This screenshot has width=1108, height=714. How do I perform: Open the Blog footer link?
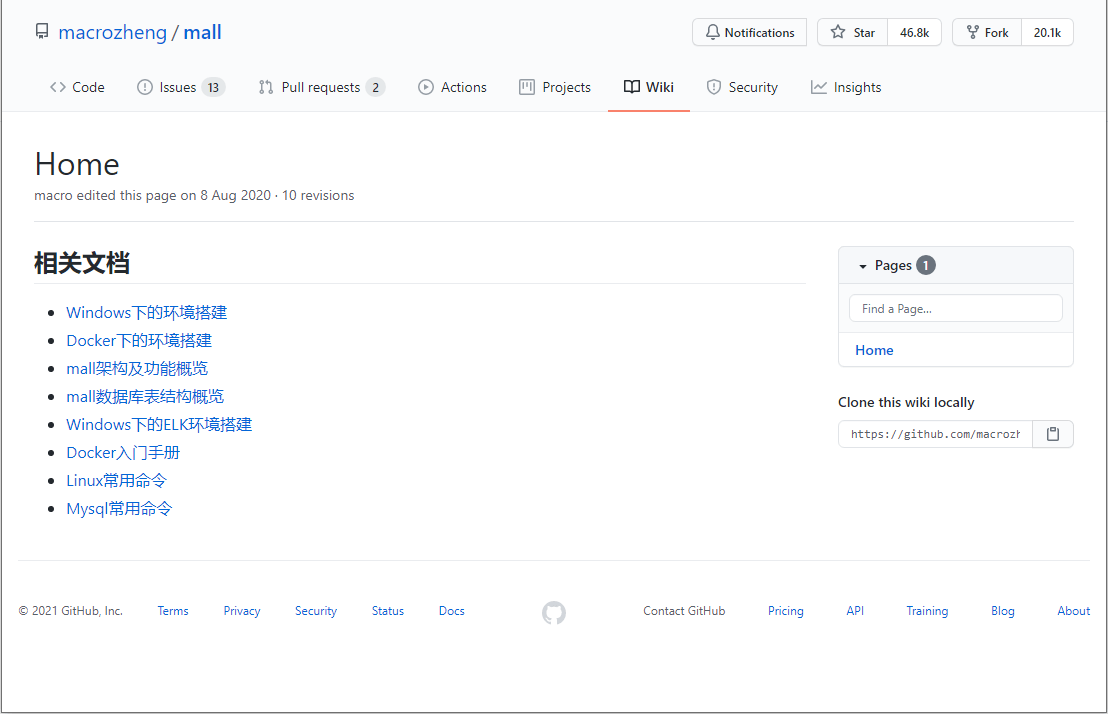point(1003,611)
